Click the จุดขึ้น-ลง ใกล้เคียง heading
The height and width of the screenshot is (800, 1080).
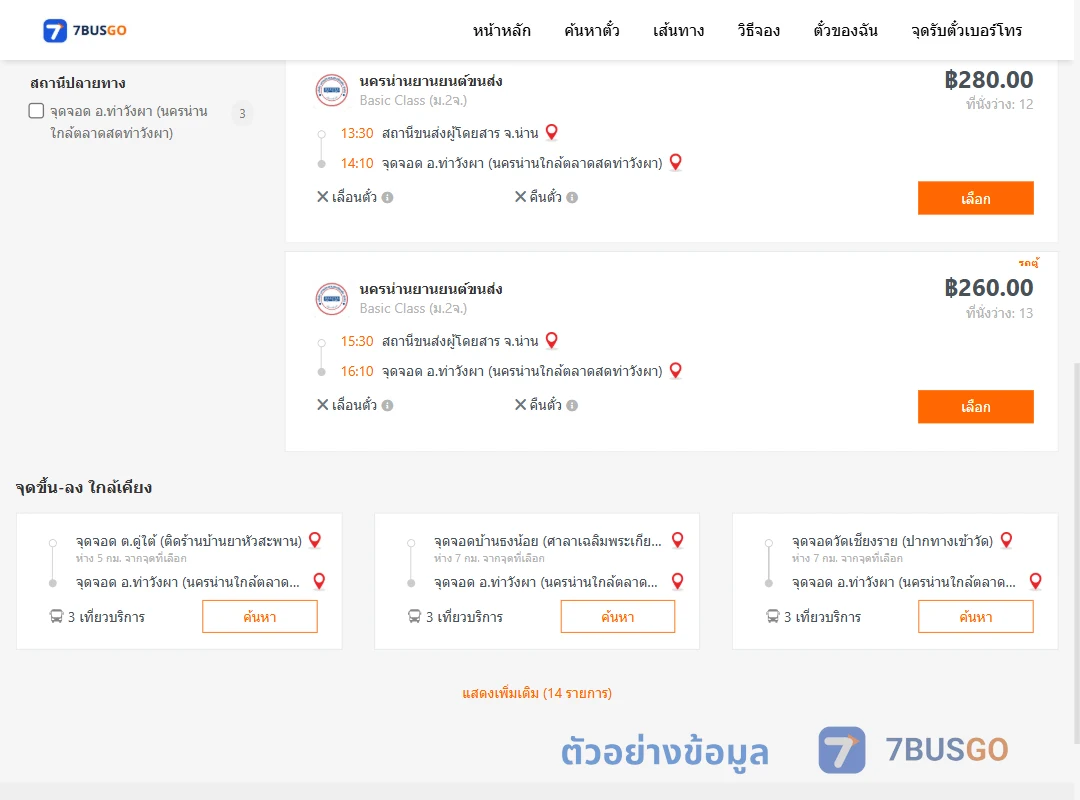click(84, 487)
